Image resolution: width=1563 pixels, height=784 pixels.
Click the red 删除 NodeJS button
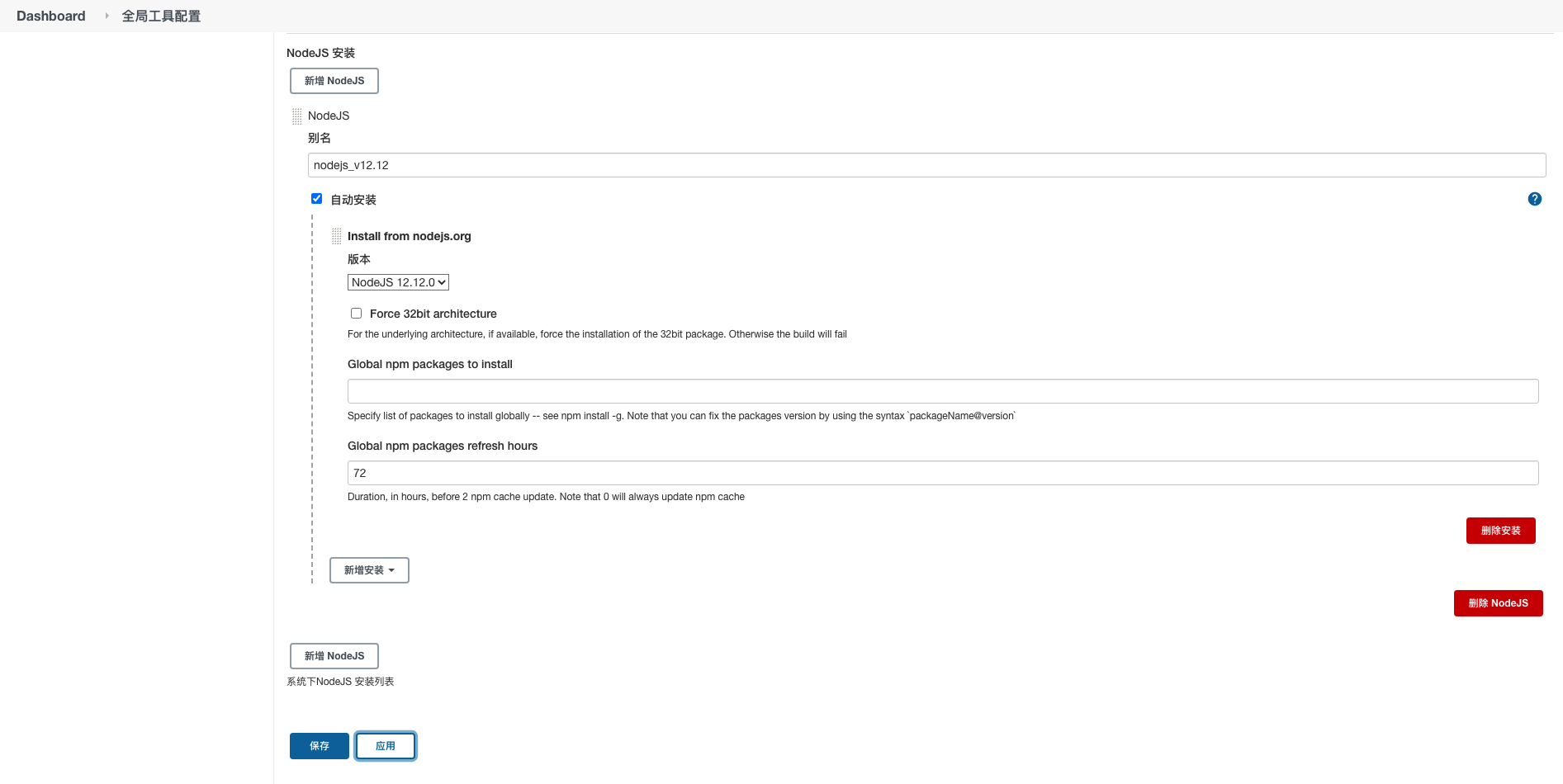[1498, 603]
